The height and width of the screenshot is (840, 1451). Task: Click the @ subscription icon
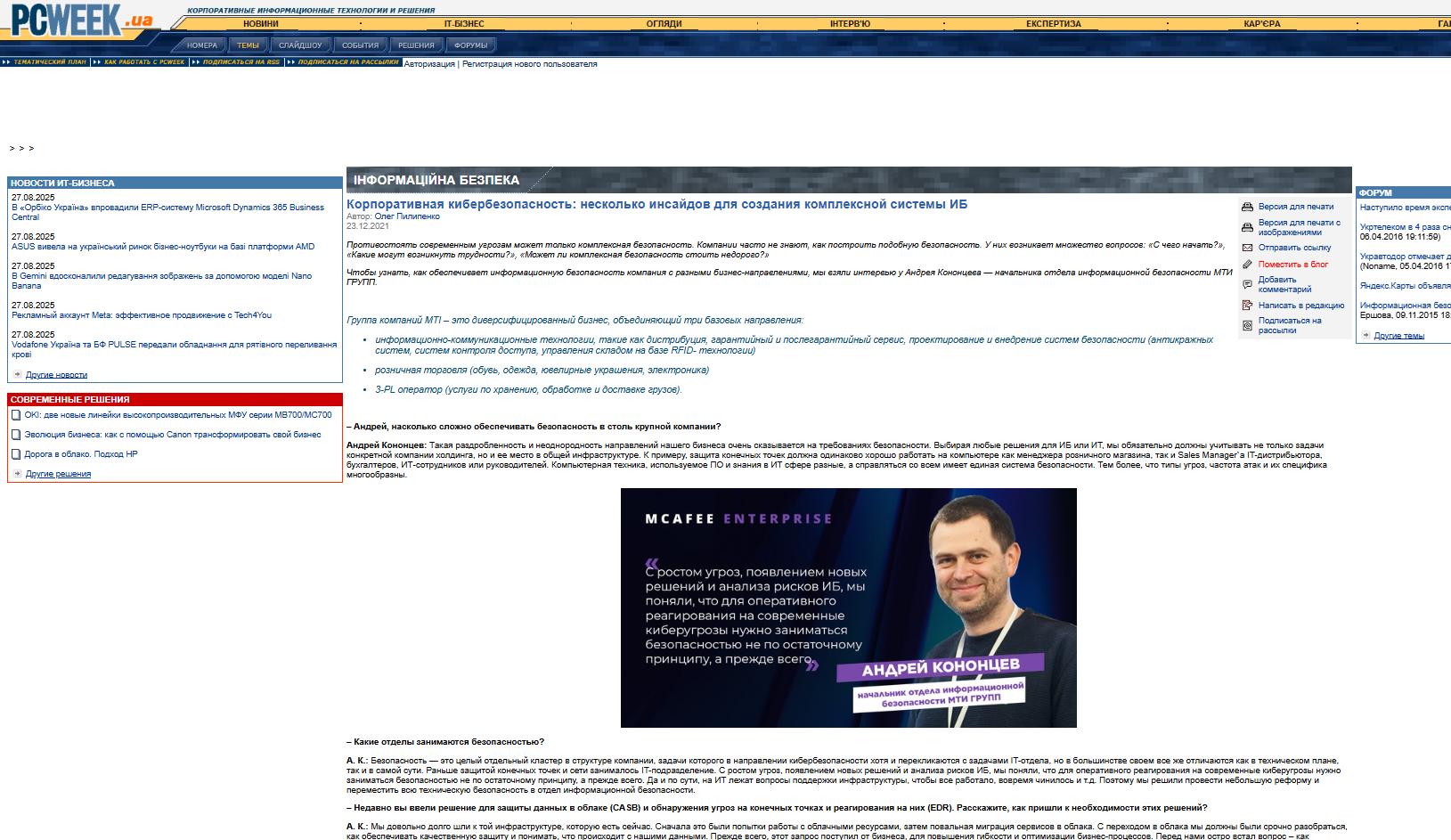point(1247,325)
